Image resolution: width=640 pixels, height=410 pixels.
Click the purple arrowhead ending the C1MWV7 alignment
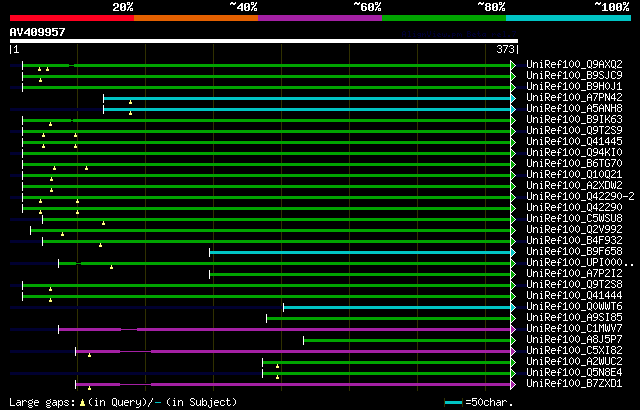tap(513, 330)
